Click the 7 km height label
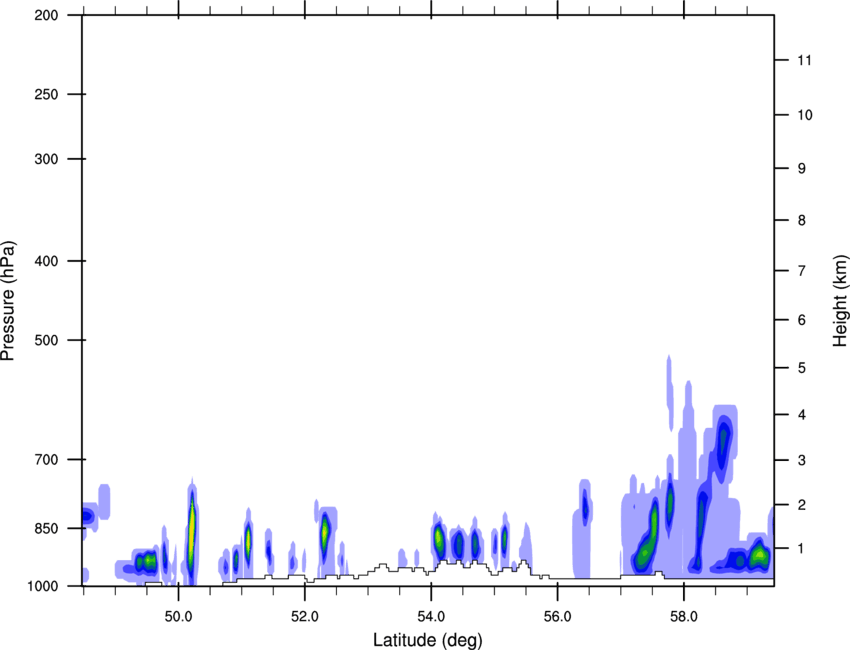The image size is (850, 650). 802,271
